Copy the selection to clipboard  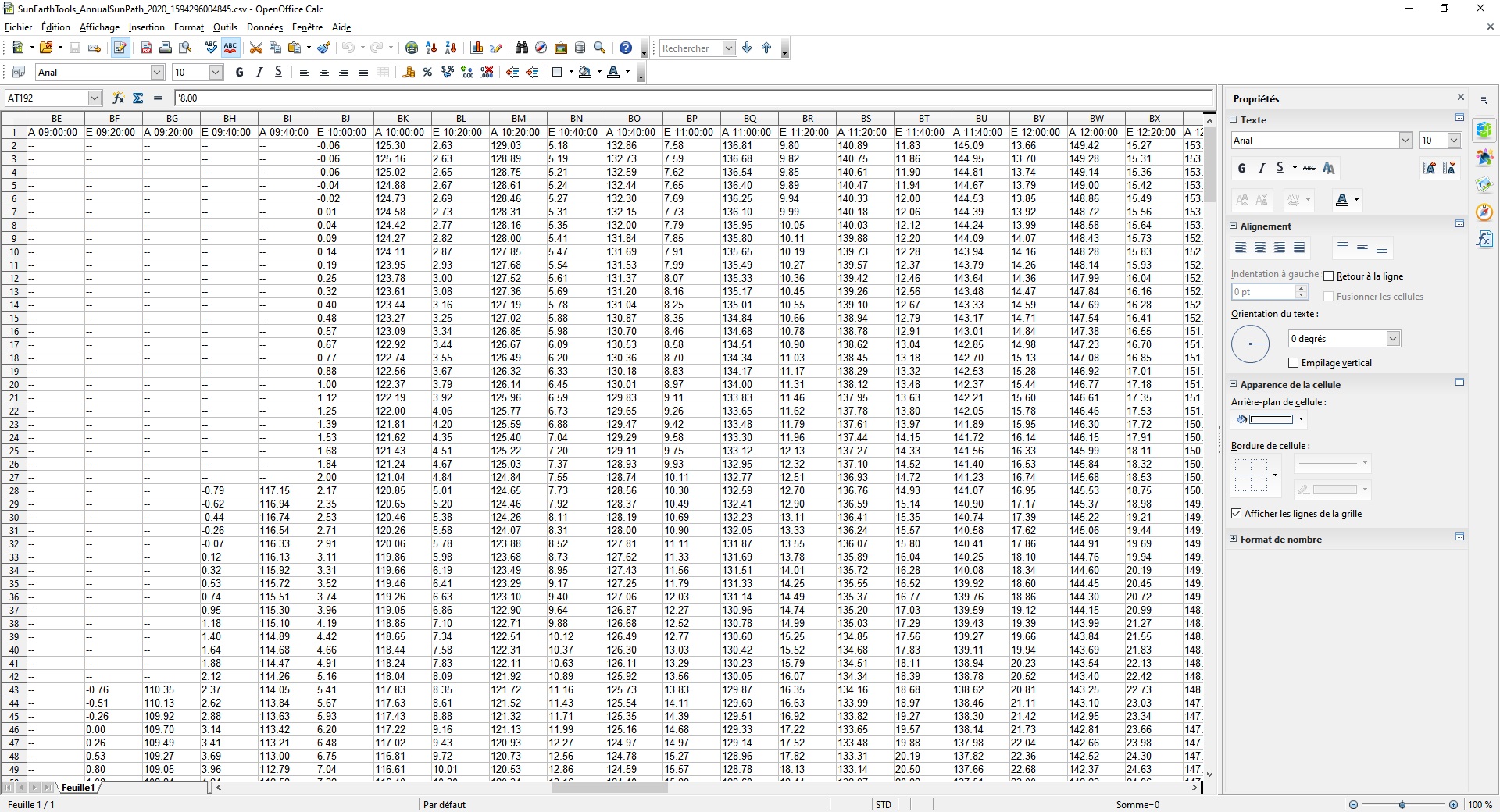point(275,48)
